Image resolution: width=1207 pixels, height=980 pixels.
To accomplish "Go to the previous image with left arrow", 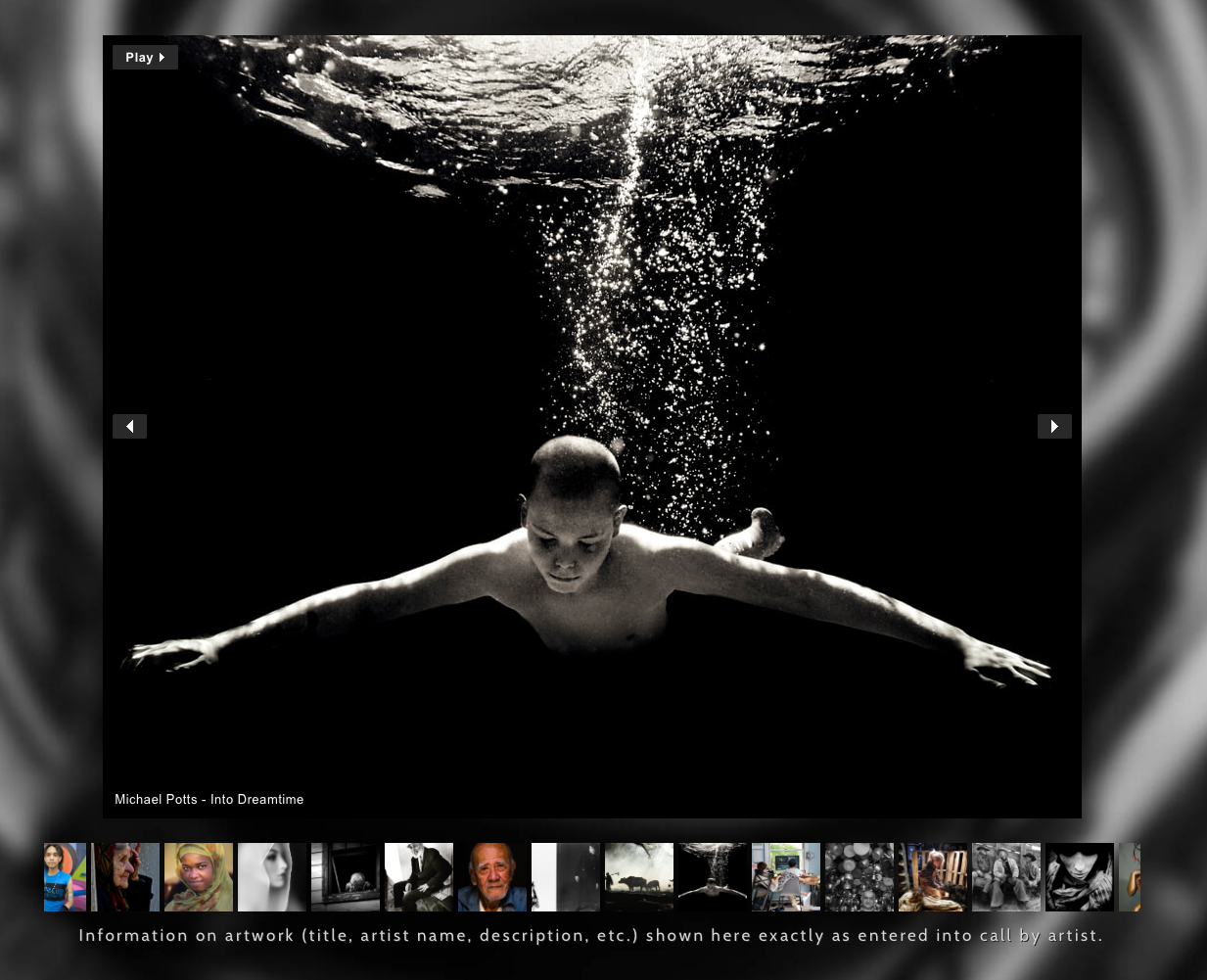I will point(129,427).
